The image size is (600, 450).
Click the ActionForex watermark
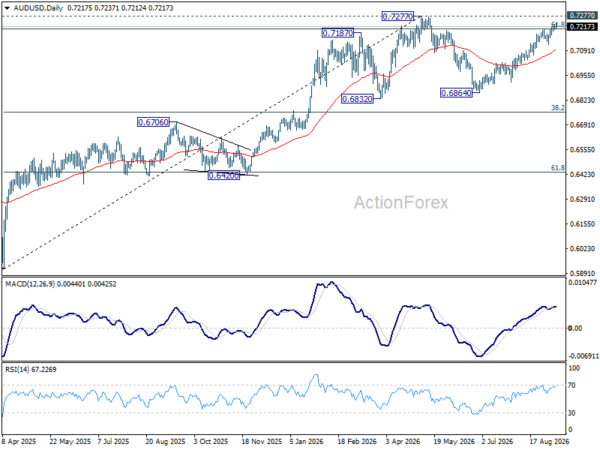coord(401,202)
